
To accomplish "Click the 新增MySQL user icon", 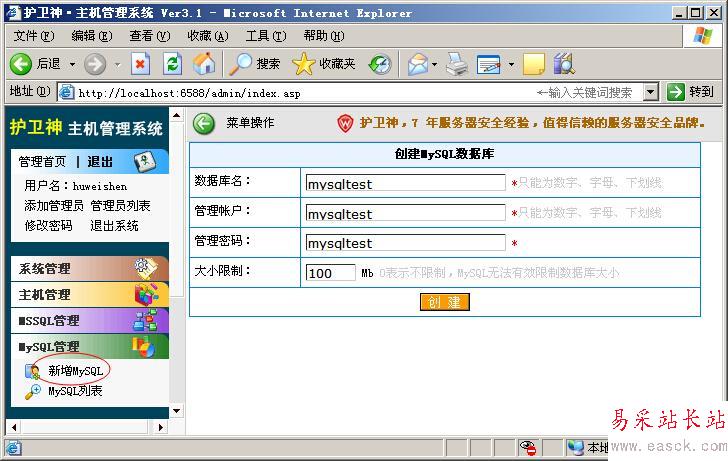I will coord(32,372).
